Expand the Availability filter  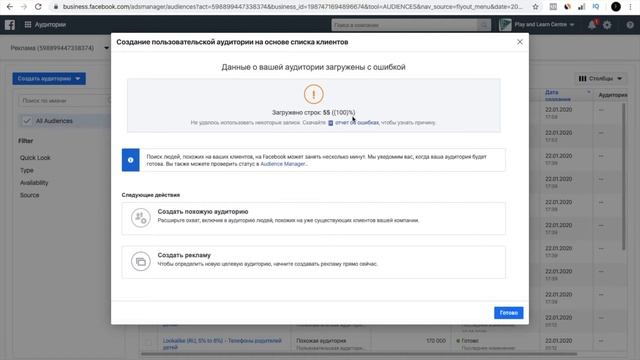coord(34,183)
